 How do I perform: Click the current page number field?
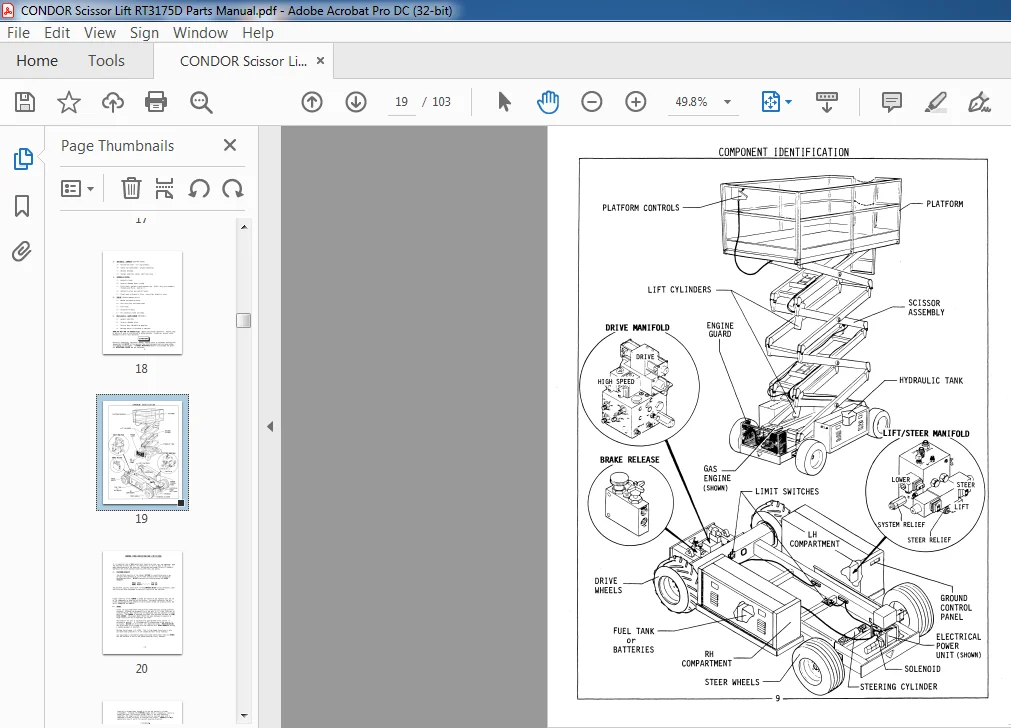coord(401,102)
